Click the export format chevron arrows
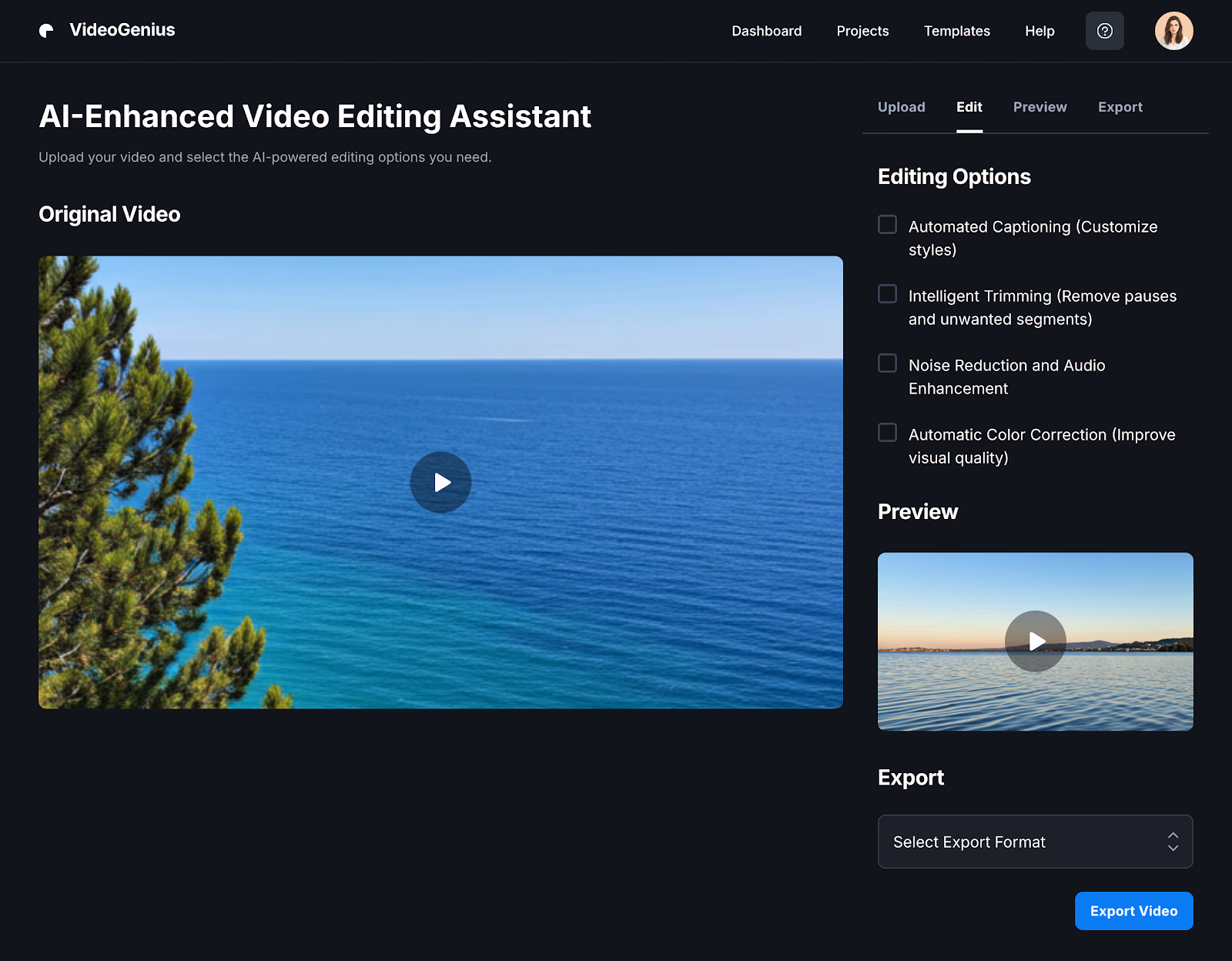 (1172, 842)
